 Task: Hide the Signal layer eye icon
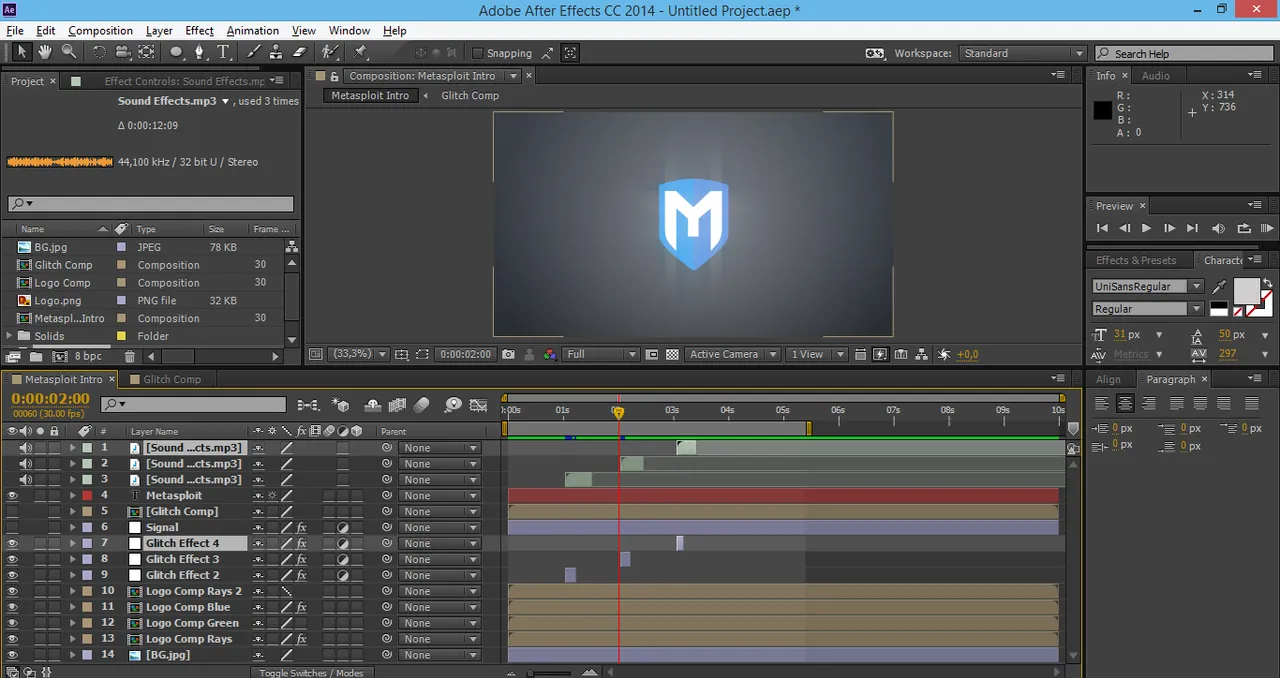click(13, 528)
